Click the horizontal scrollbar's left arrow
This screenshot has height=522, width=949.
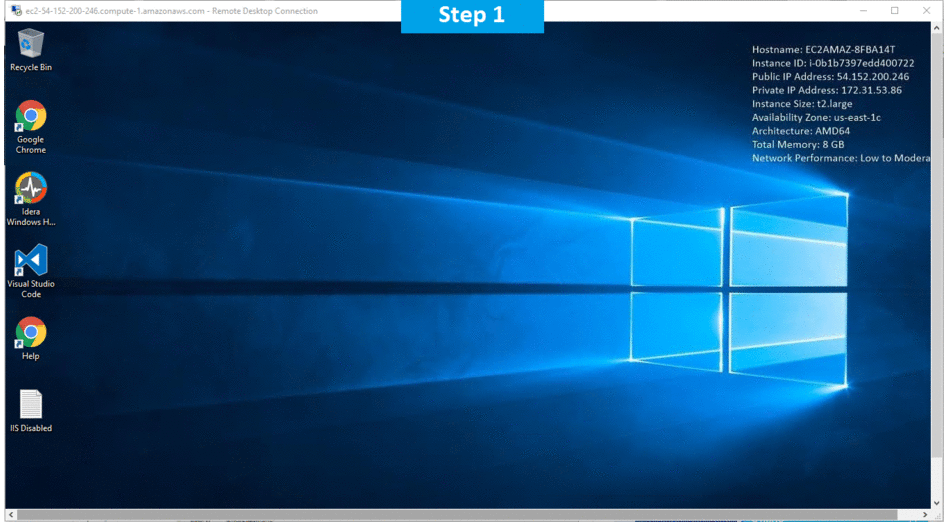(7, 515)
